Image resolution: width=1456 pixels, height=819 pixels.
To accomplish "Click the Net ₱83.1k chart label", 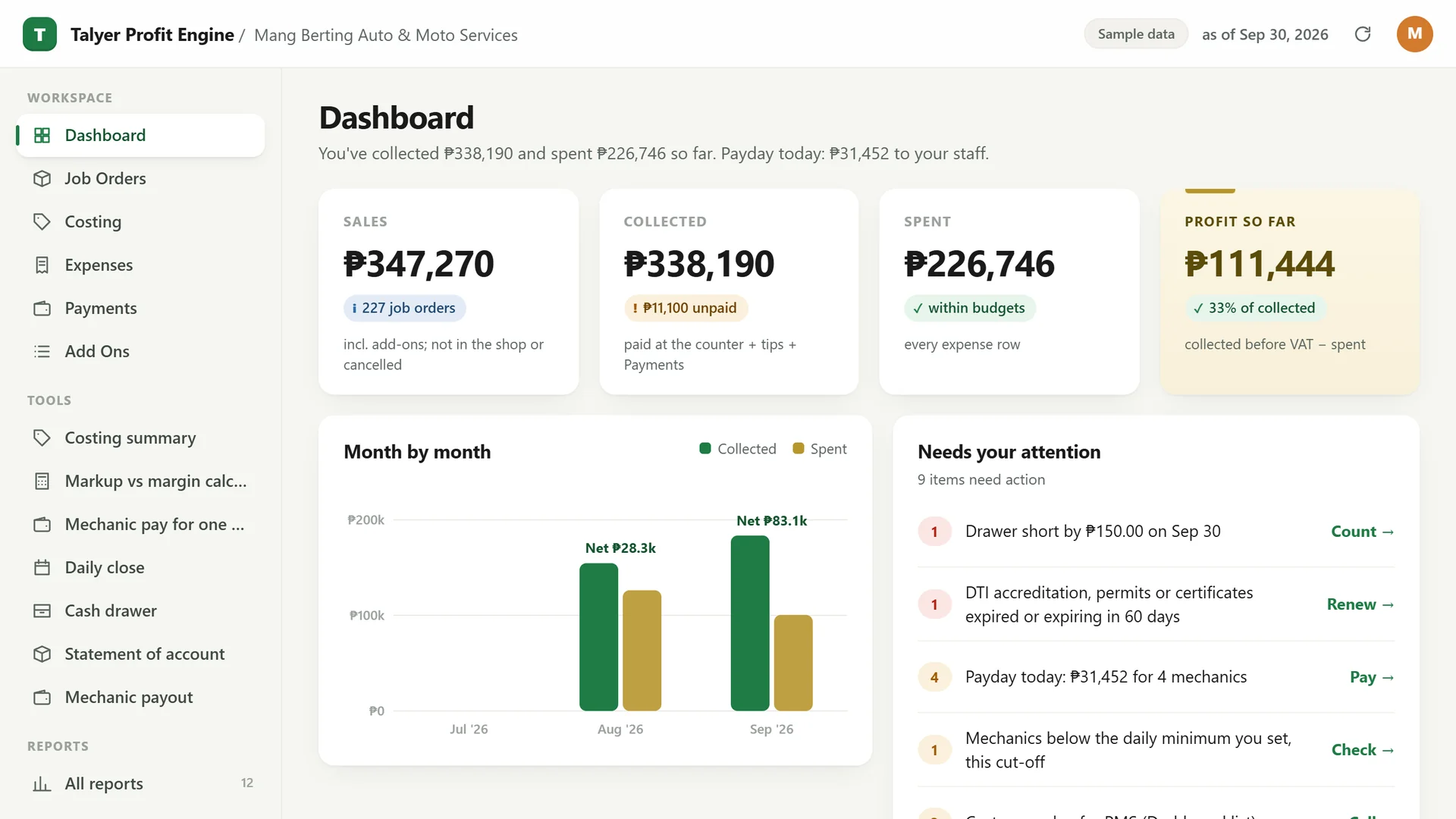I will tap(772, 521).
